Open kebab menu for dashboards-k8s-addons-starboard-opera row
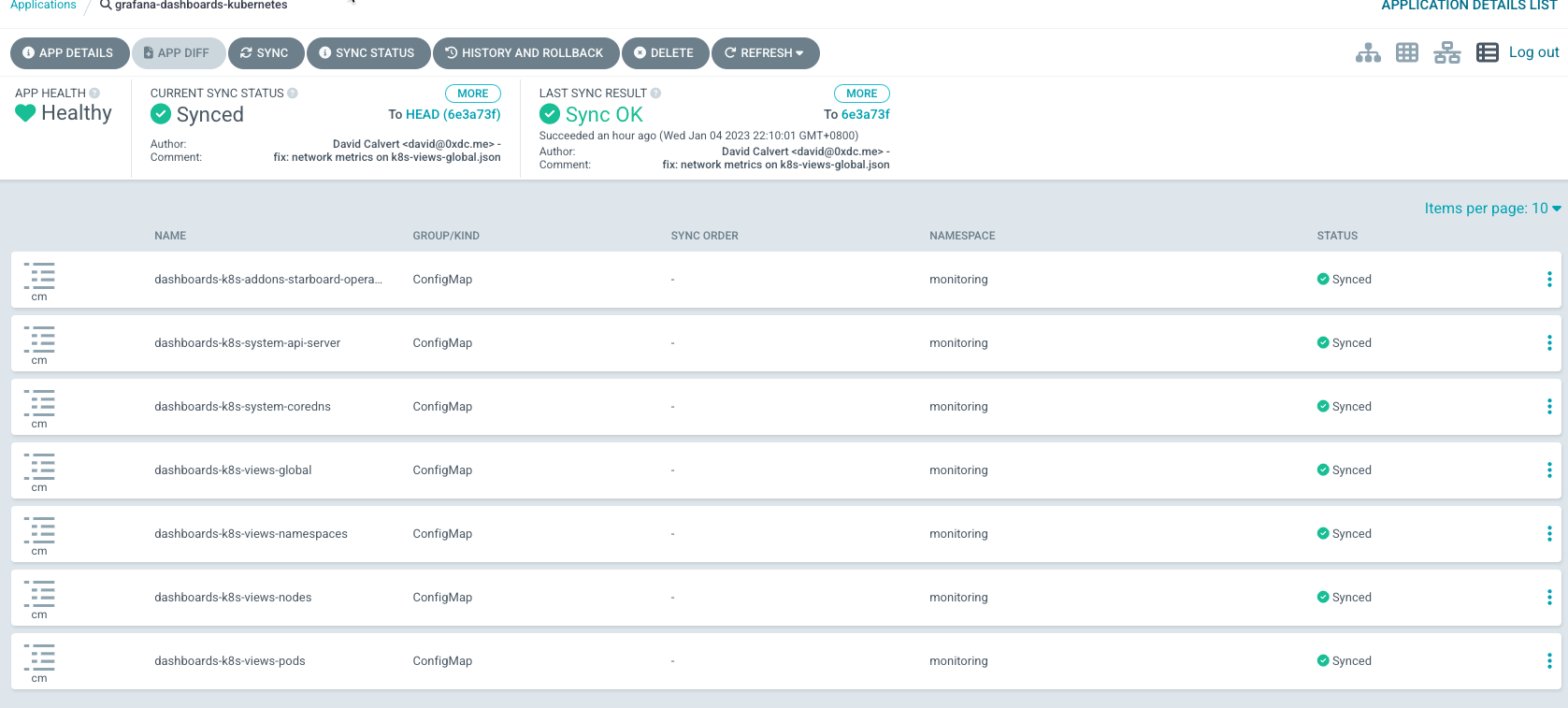The height and width of the screenshot is (708, 1568). tap(1549, 280)
